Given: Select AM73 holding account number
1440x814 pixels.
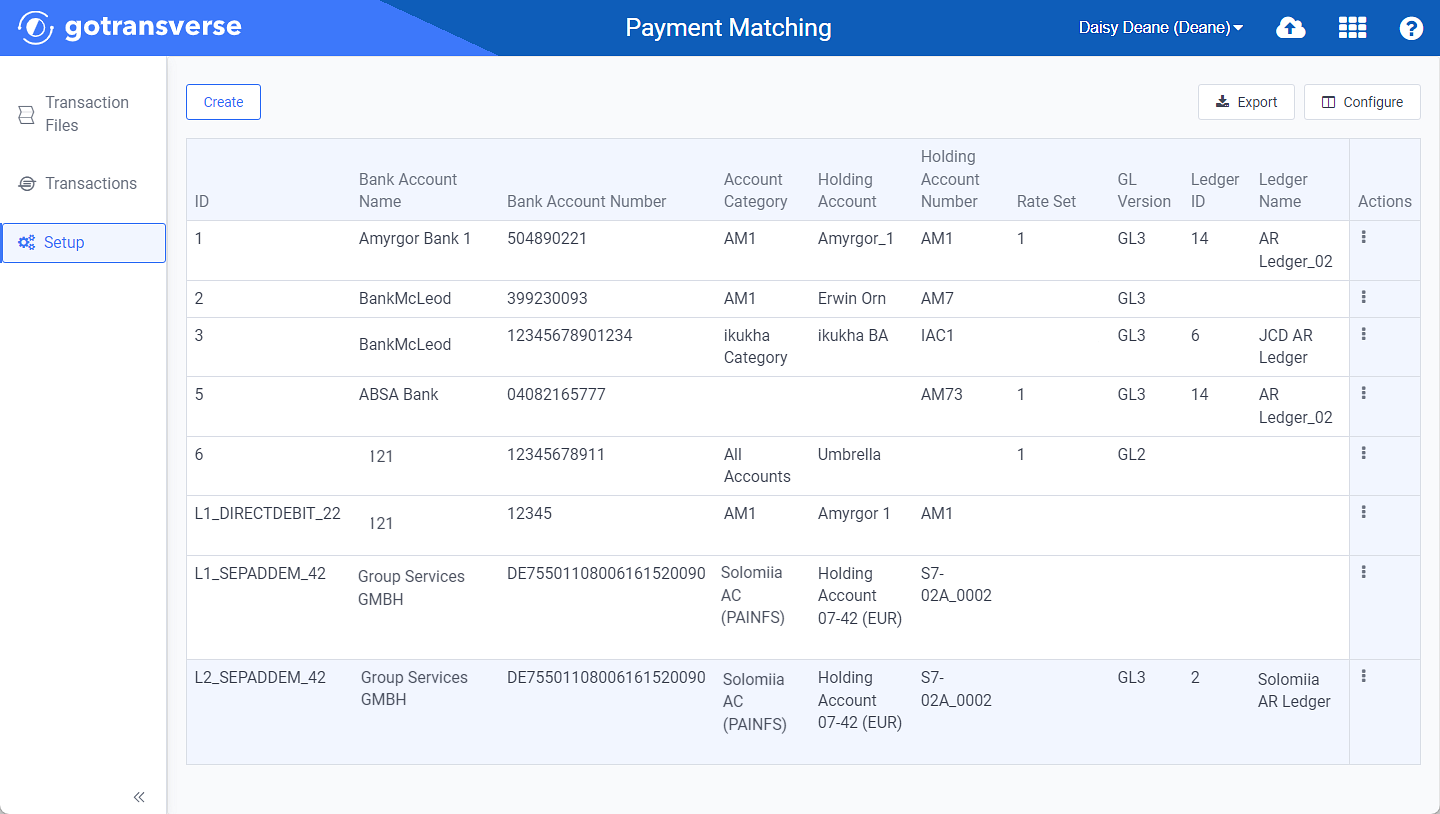Looking at the screenshot, I should pyautogui.click(x=942, y=394).
